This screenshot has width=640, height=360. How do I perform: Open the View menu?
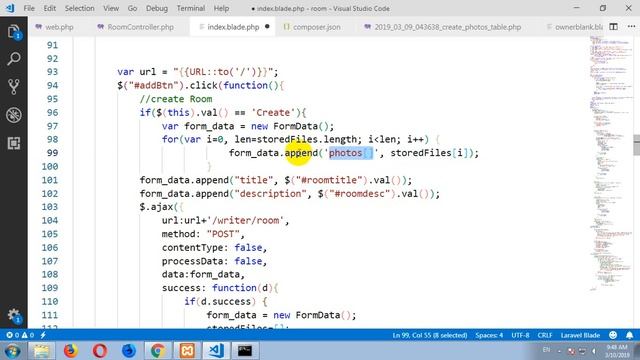111,8
